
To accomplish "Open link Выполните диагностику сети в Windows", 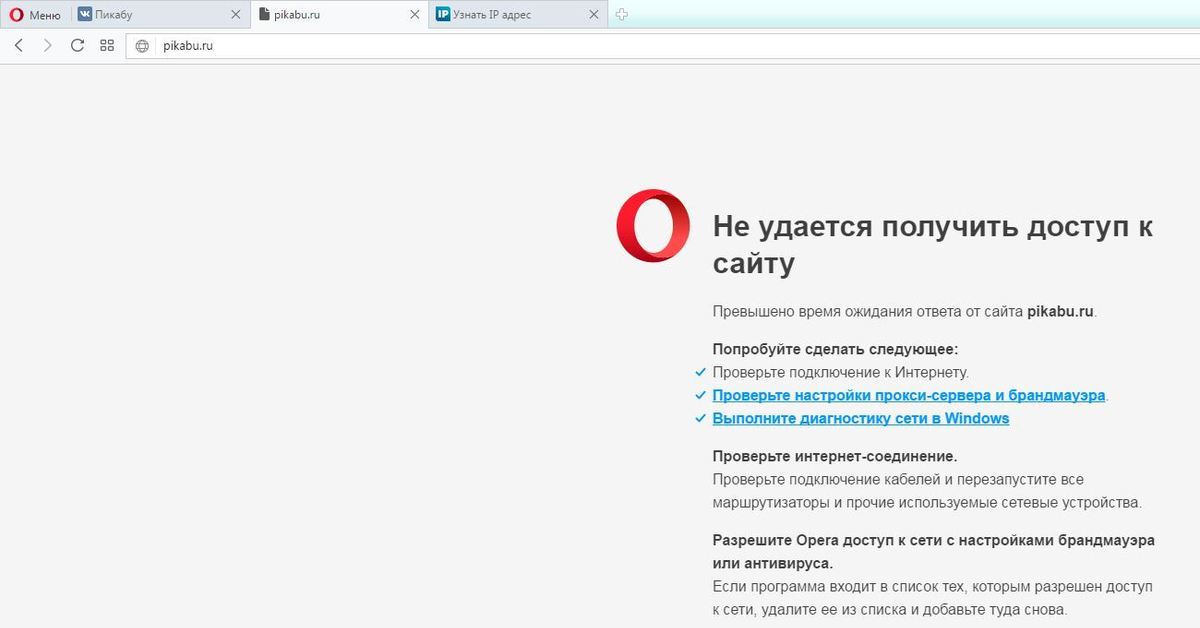I will point(860,419).
